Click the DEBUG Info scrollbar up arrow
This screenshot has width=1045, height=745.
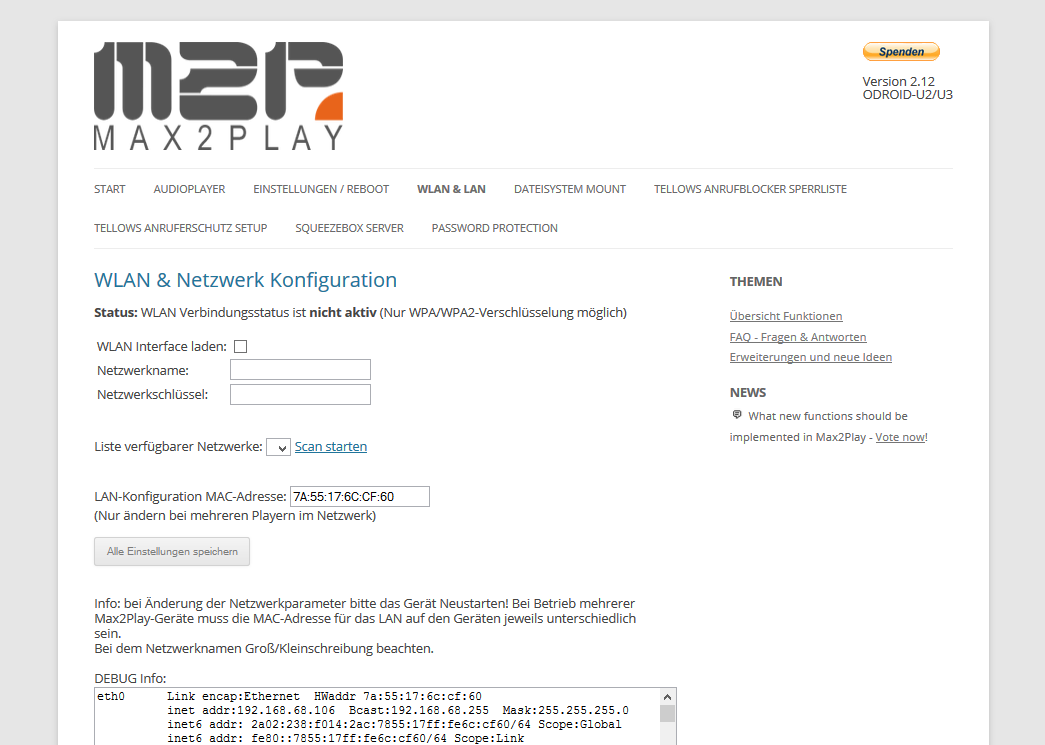pyautogui.click(x=667, y=696)
